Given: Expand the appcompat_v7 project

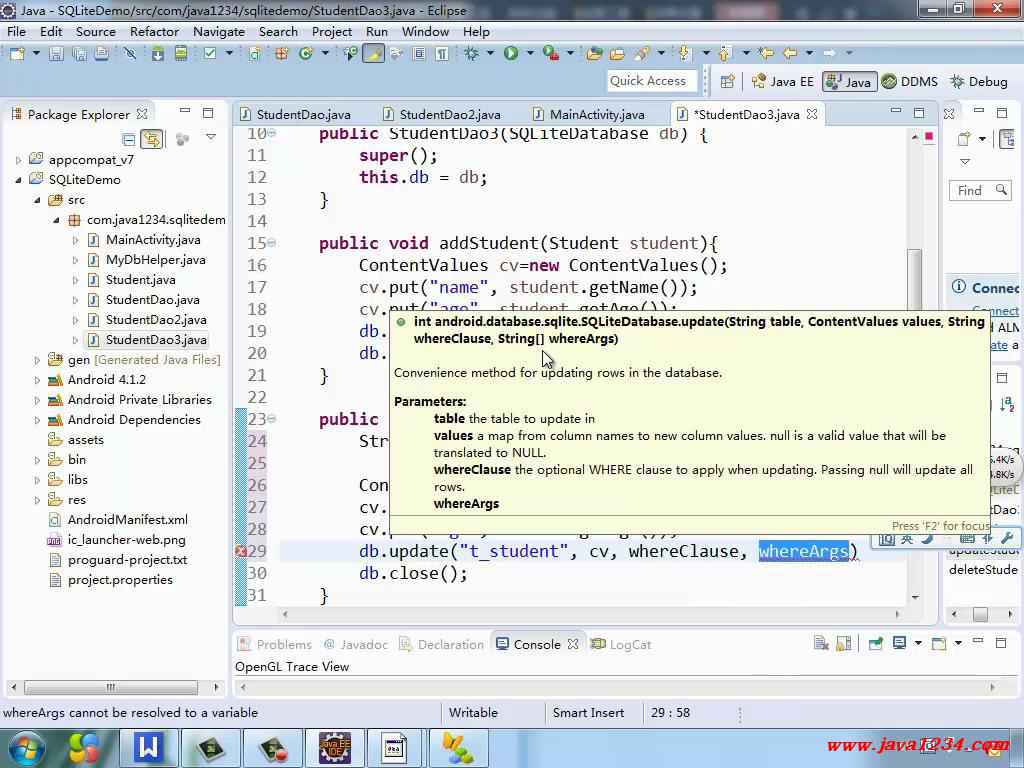Looking at the screenshot, I should pos(18,160).
